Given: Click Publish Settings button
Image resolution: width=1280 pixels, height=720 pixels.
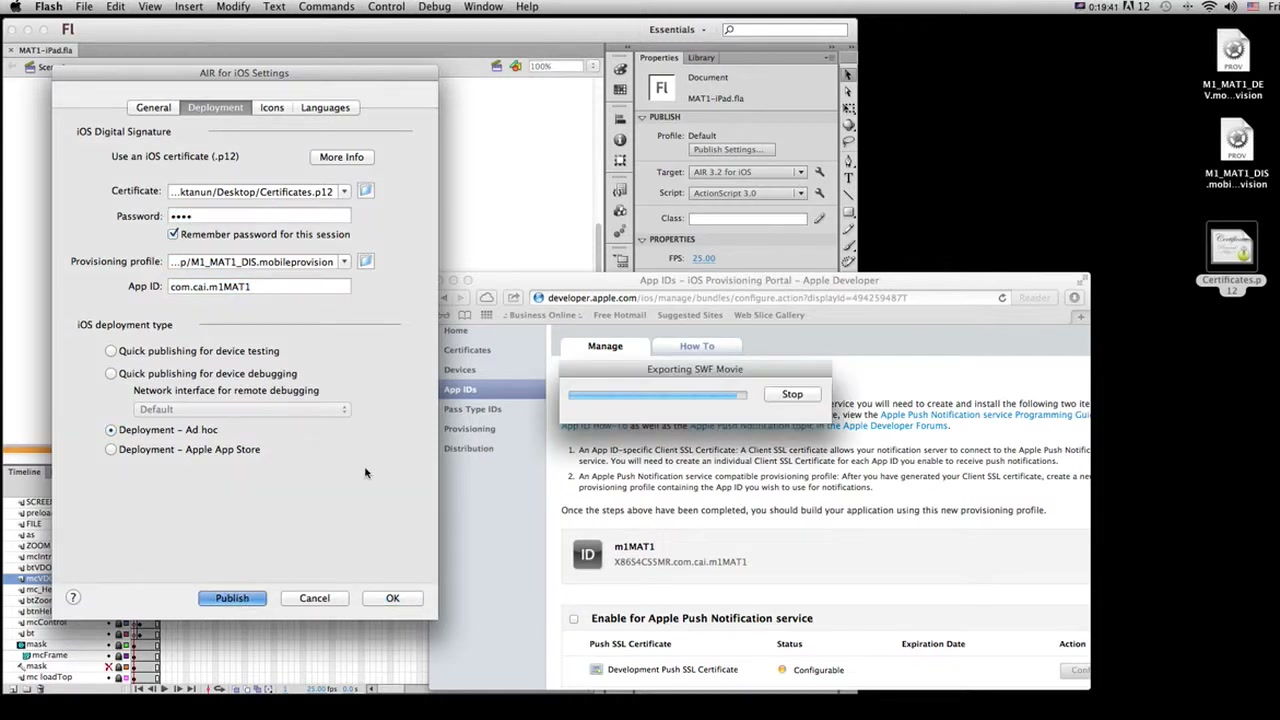Looking at the screenshot, I should (x=732, y=150).
